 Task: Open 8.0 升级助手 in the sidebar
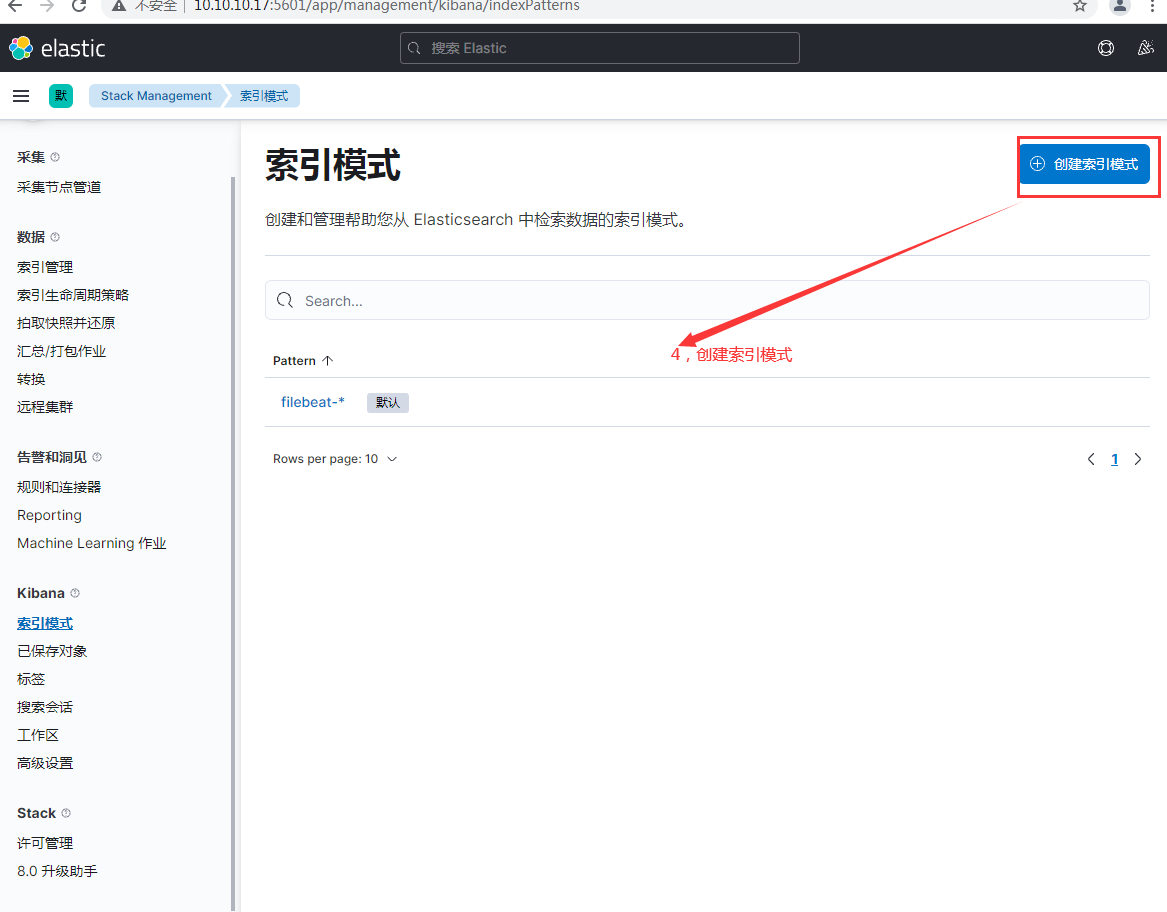click(57, 872)
